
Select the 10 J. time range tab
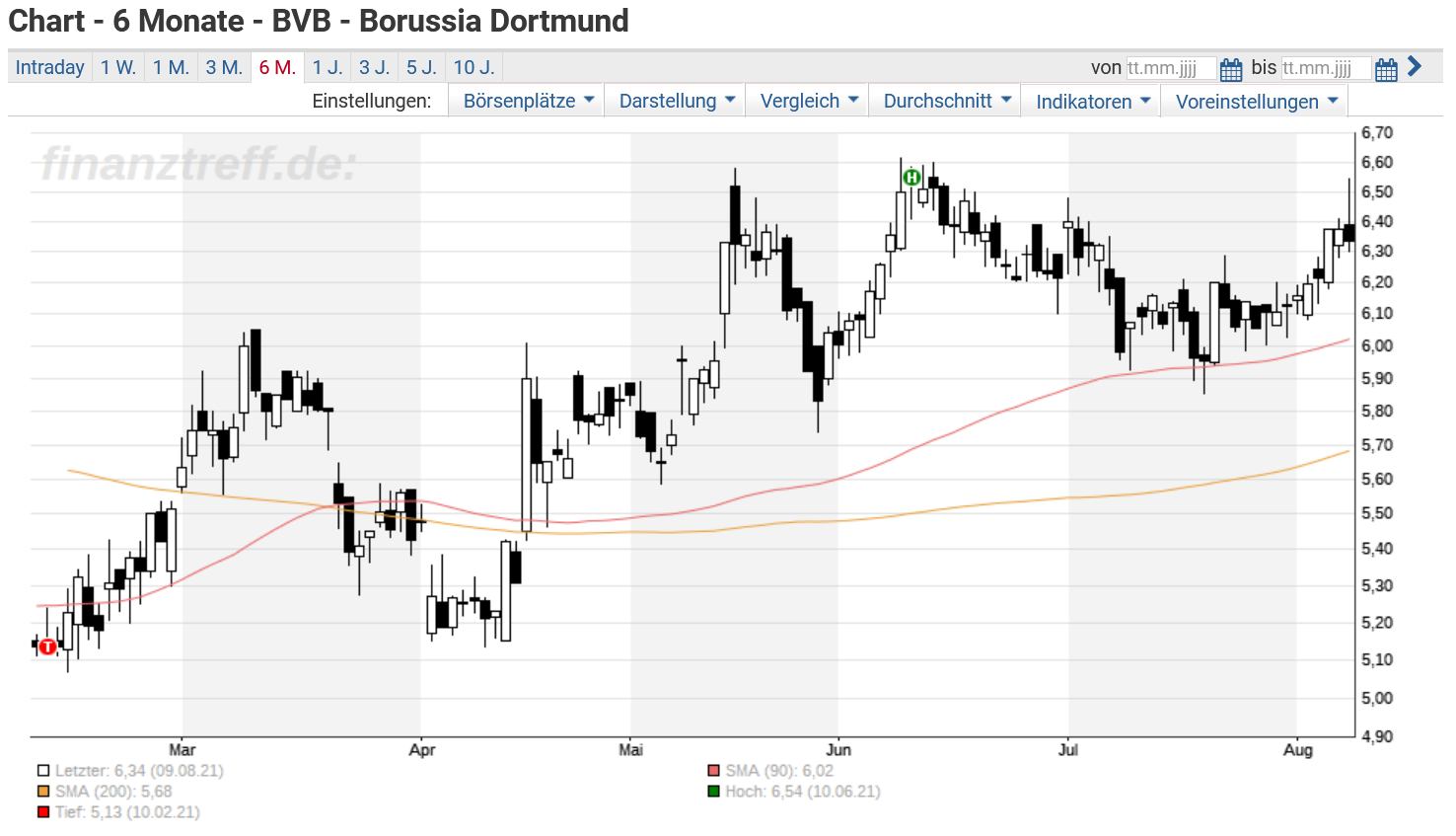click(474, 67)
